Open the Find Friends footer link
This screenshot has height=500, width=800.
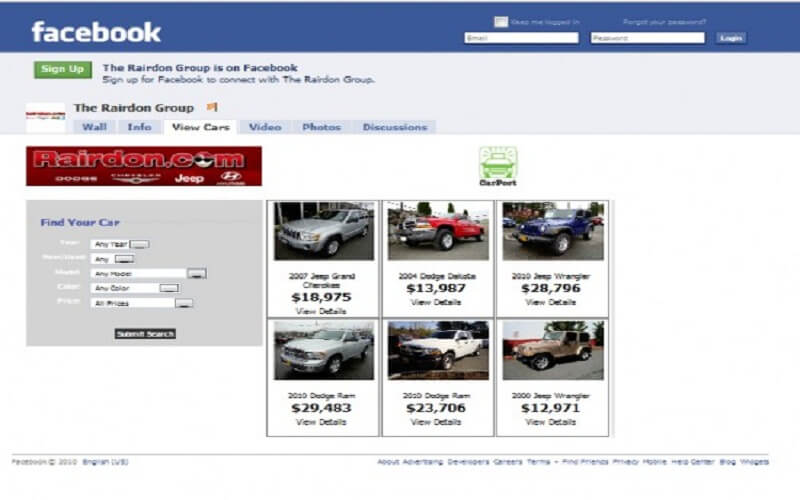(585, 462)
